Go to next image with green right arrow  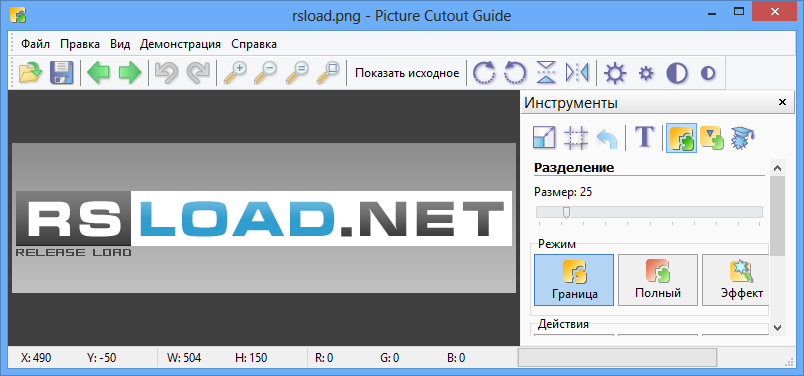tap(130, 73)
